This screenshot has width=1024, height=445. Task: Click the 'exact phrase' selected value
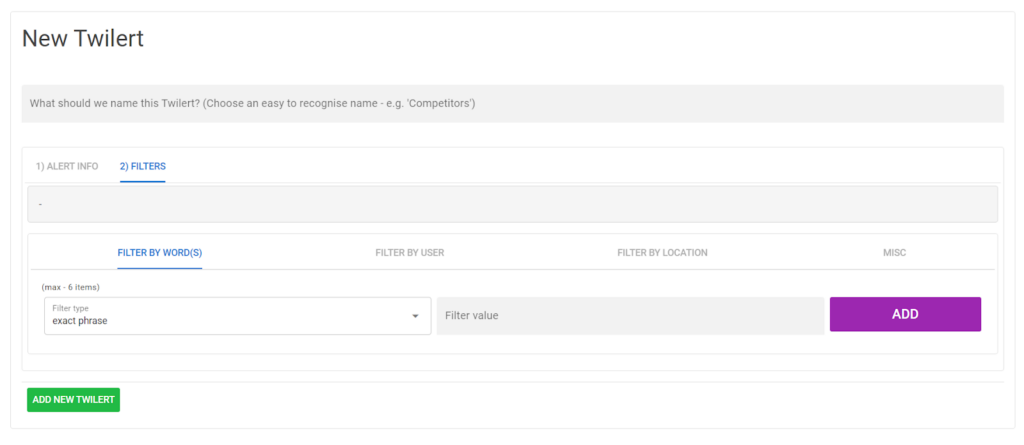[80, 321]
